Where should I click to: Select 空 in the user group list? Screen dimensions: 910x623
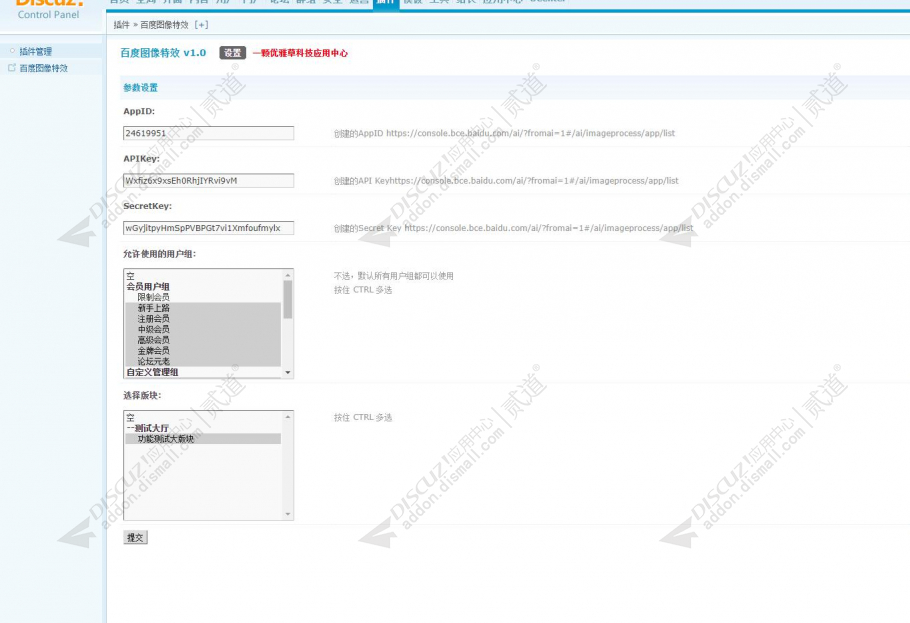203,276
